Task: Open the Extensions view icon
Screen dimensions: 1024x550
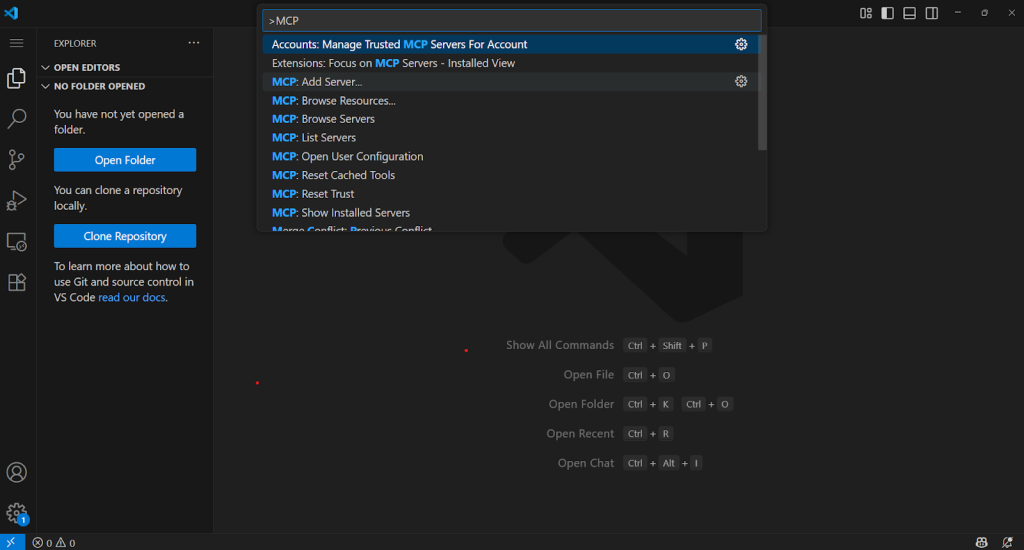Action: pyautogui.click(x=16, y=283)
